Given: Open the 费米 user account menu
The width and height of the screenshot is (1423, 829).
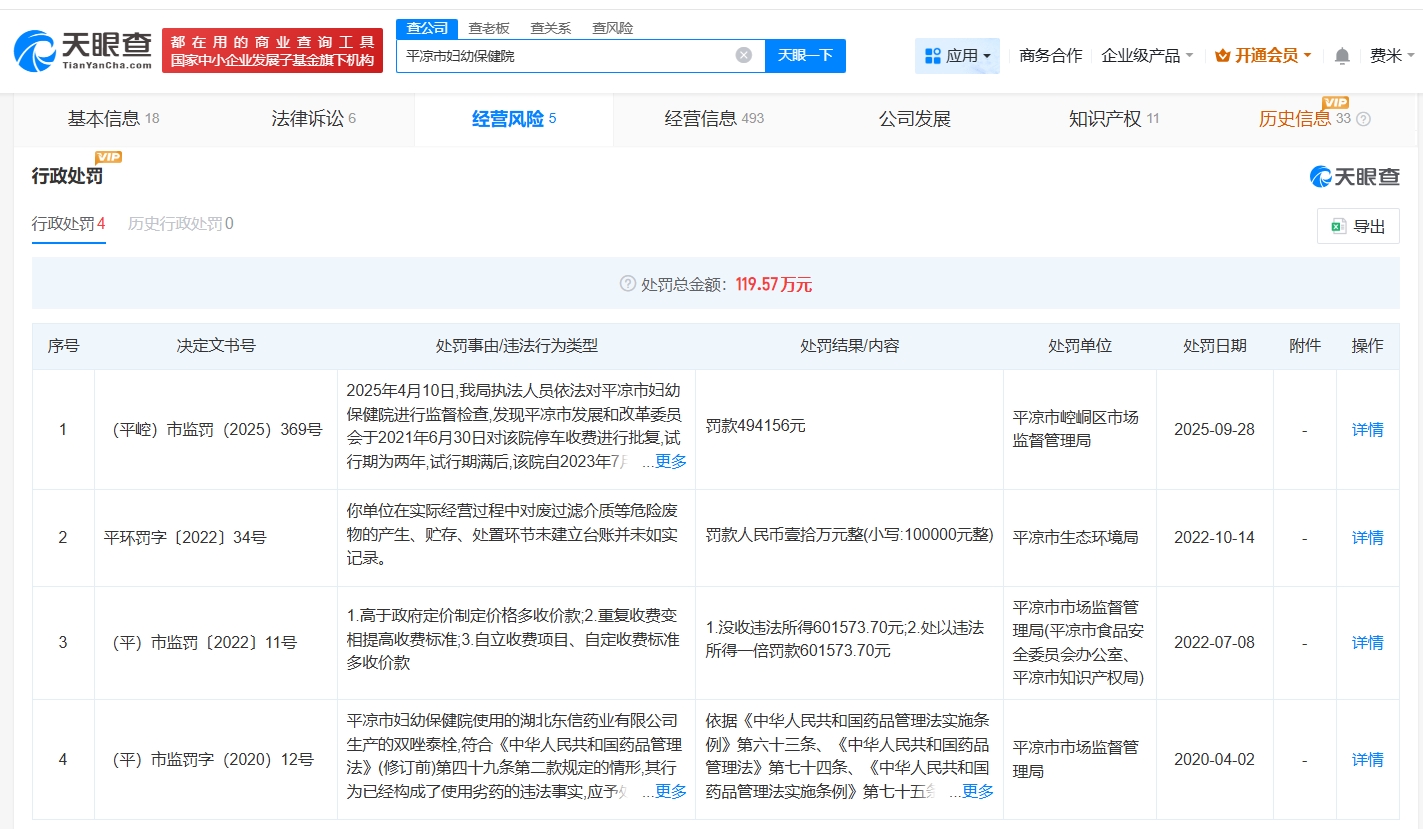Looking at the screenshot, I should coord(1391,56).
